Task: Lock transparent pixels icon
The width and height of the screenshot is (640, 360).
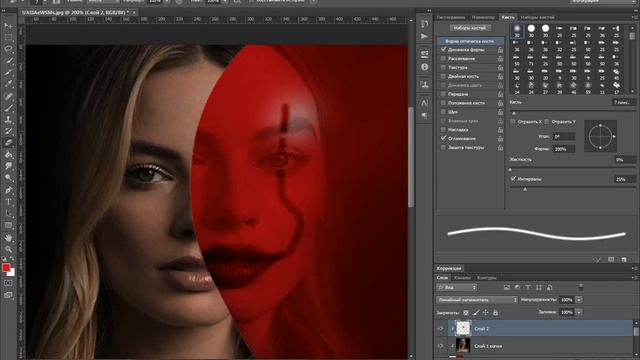Action: [x=466, y=313]
